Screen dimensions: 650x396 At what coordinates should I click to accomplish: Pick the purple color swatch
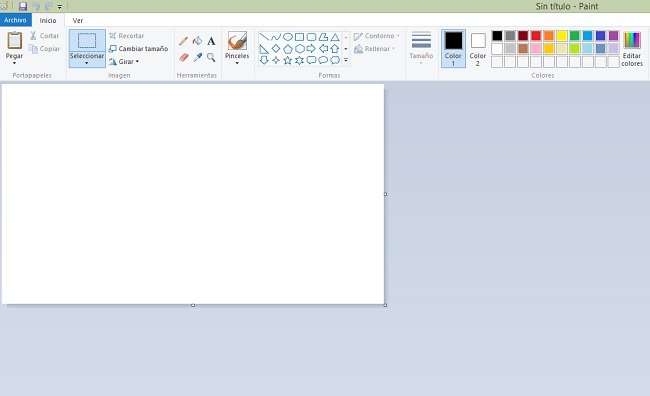[614, 36]
